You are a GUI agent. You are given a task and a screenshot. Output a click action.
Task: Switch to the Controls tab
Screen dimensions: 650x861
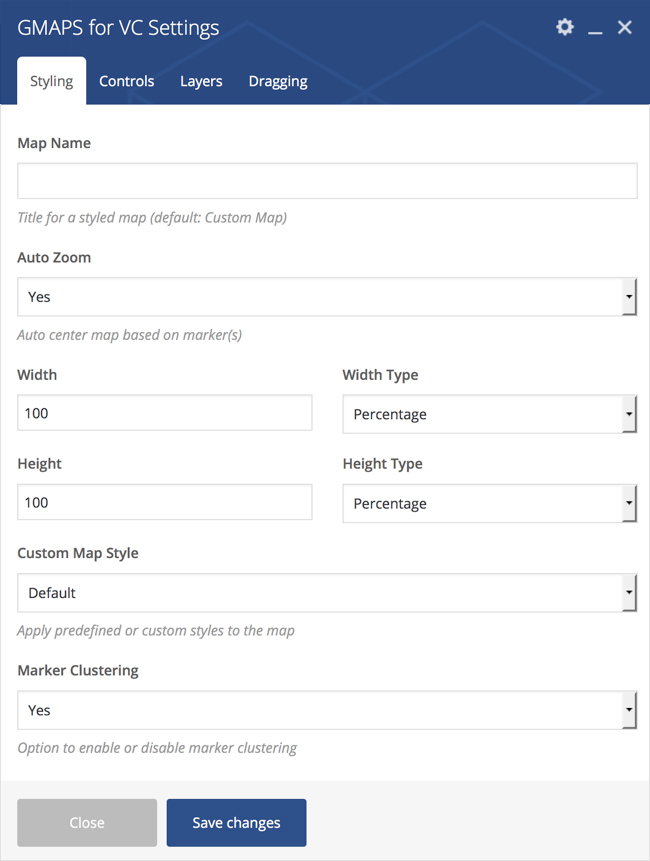tap(126, 81)
